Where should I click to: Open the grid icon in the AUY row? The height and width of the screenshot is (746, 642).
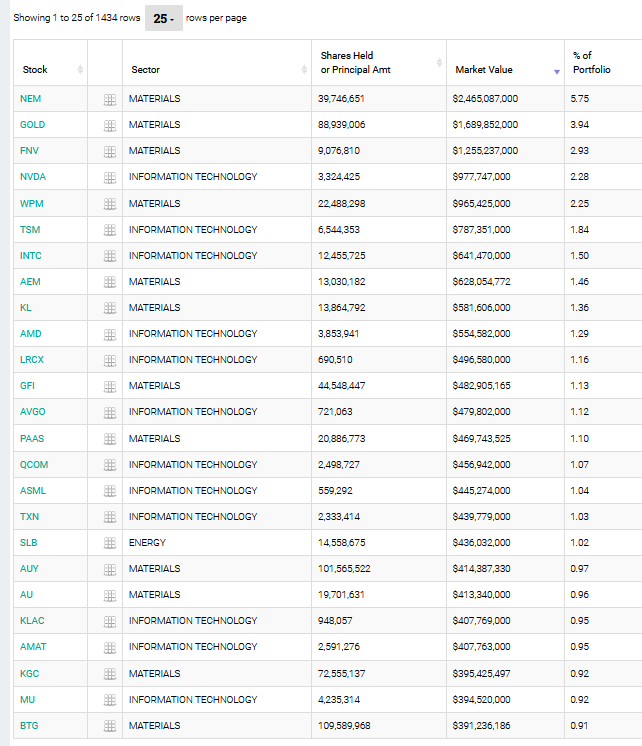pyautogui.click(x=110, y=570)
